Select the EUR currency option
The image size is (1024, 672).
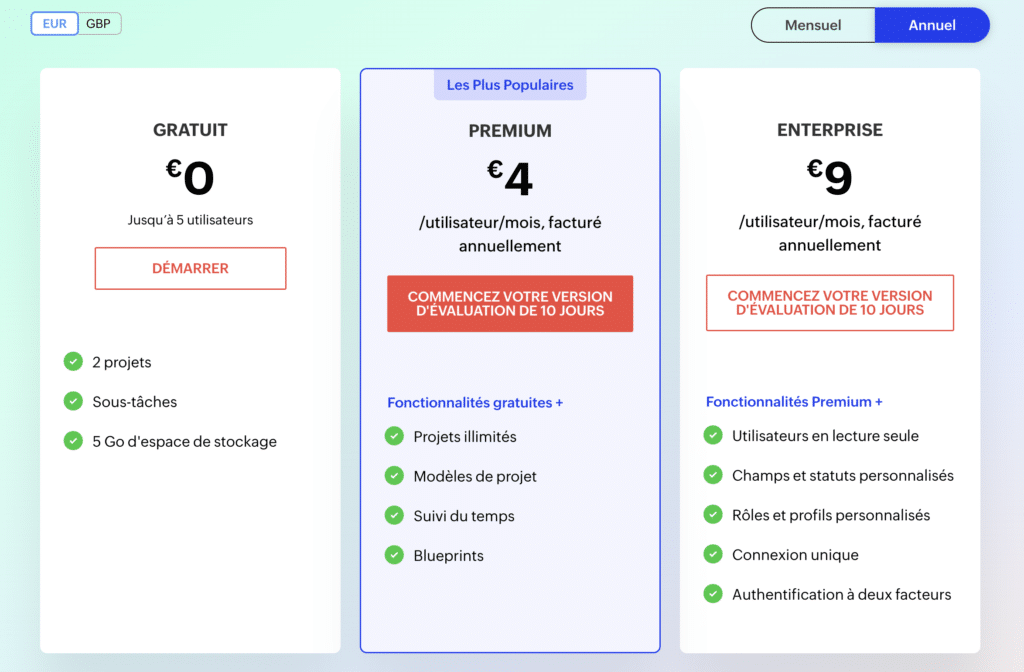point(54,24)
